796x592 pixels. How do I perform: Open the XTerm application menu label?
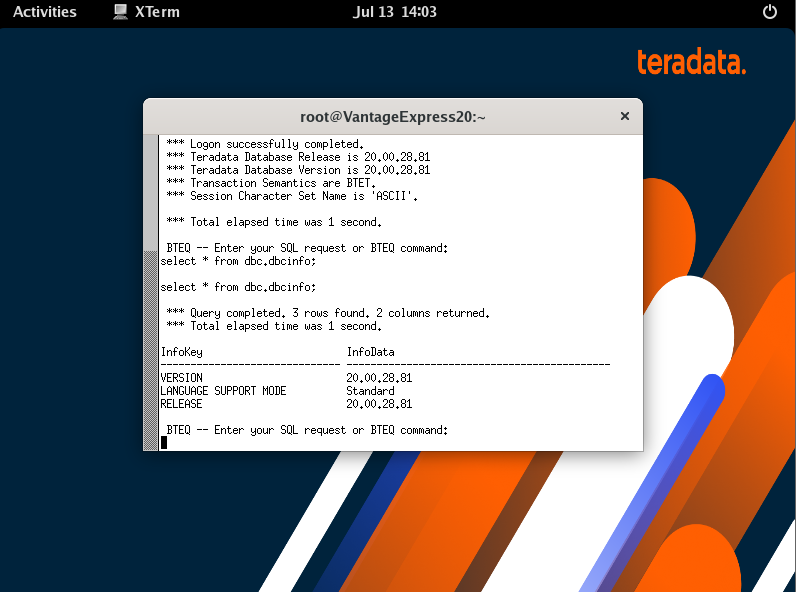point(157,12)
